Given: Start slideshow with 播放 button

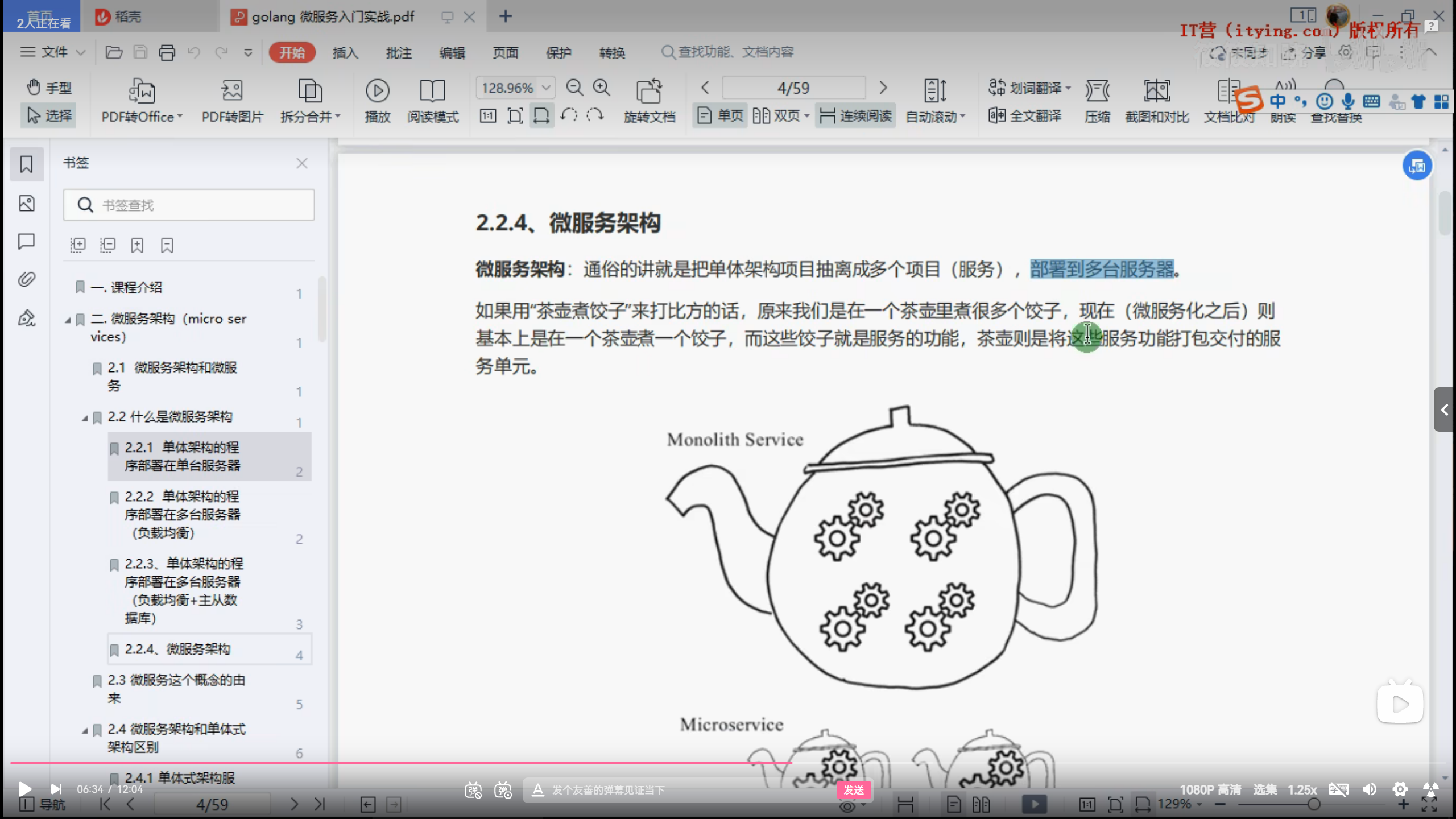Looking at the screenshot, I should 378,101.
